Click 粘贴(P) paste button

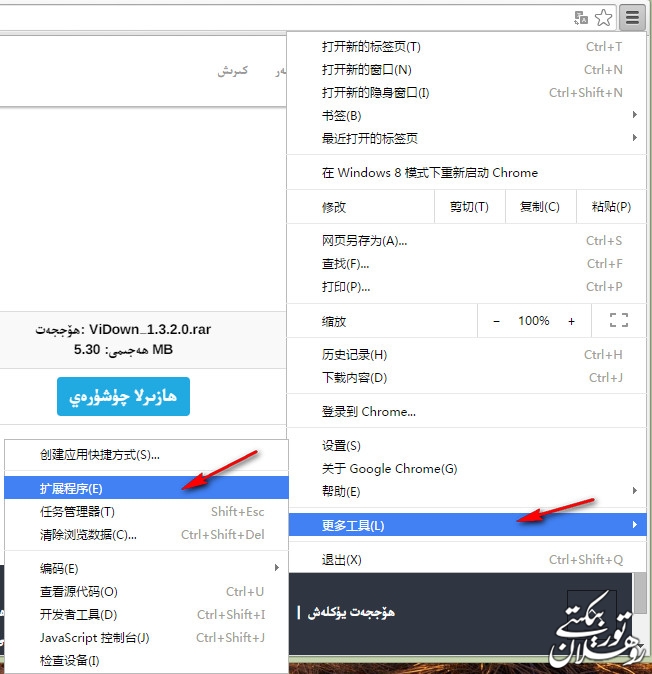point(611,207)
